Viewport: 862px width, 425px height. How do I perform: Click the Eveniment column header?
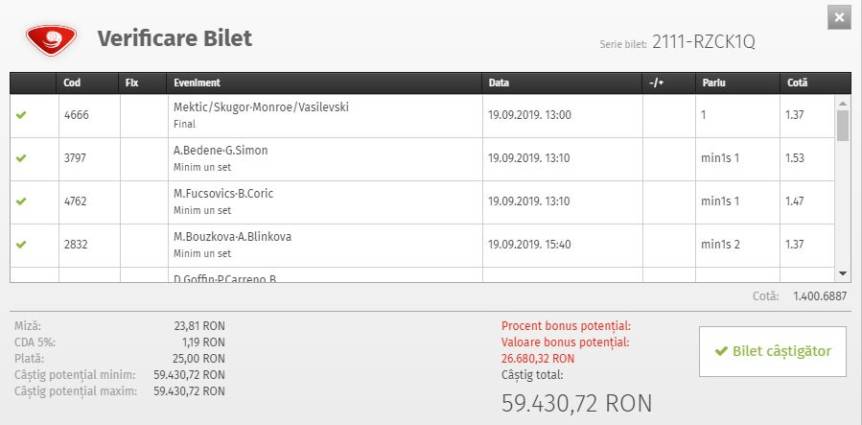click(x=196, y=83)
